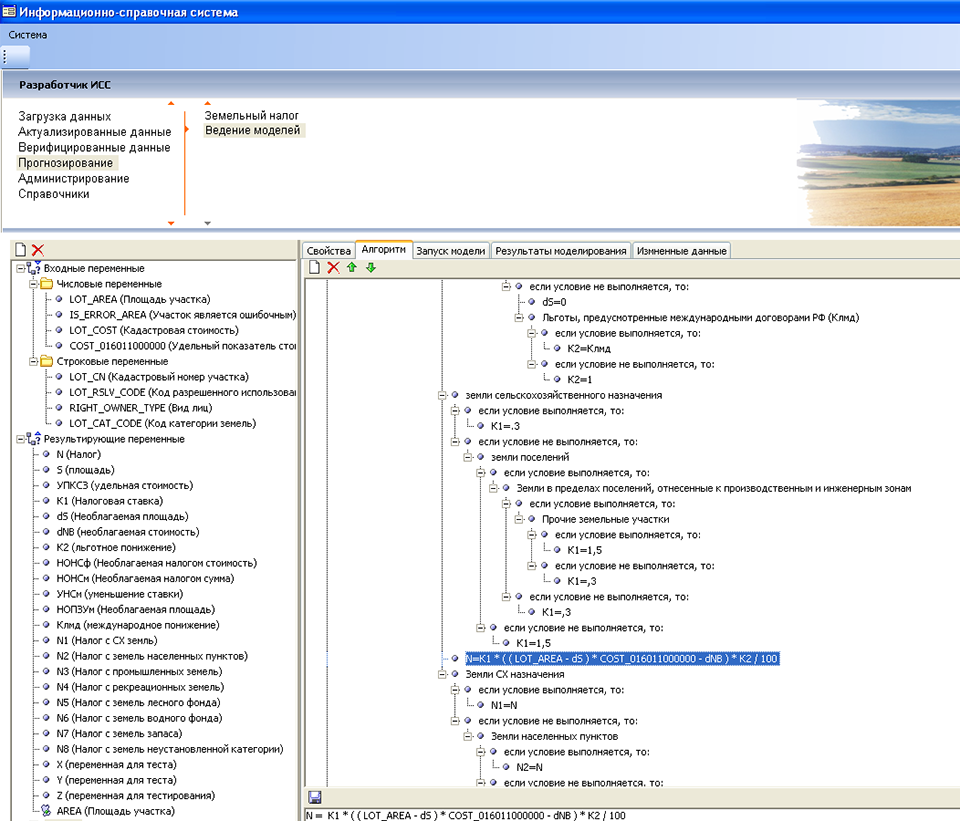Click the formula input field at the bottom
Image resolution: width=960 pixels, height=821 pixels.
pos(630,815)
